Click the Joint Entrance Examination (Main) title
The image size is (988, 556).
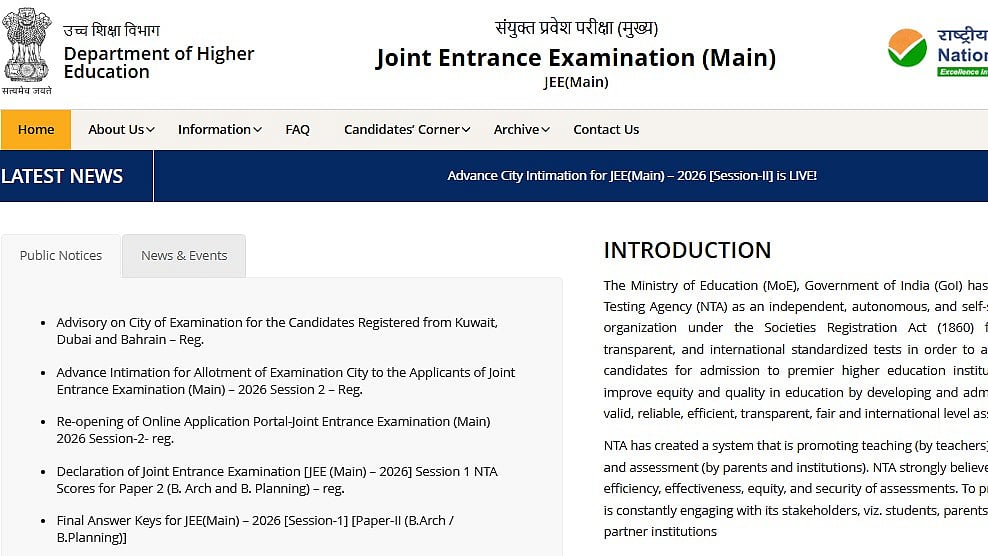click(x=575, y=58)
